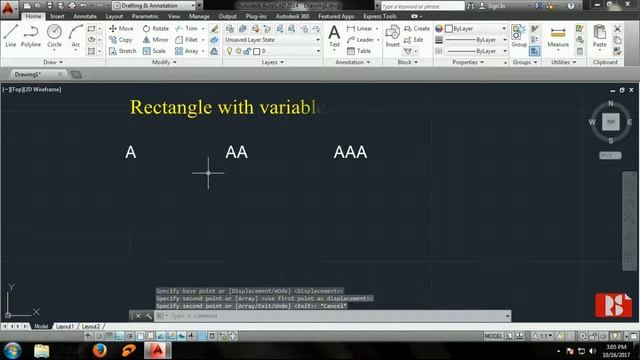Click the Create block tool
This screenshot has width=640, height=360.
click(x=417, y=29)
